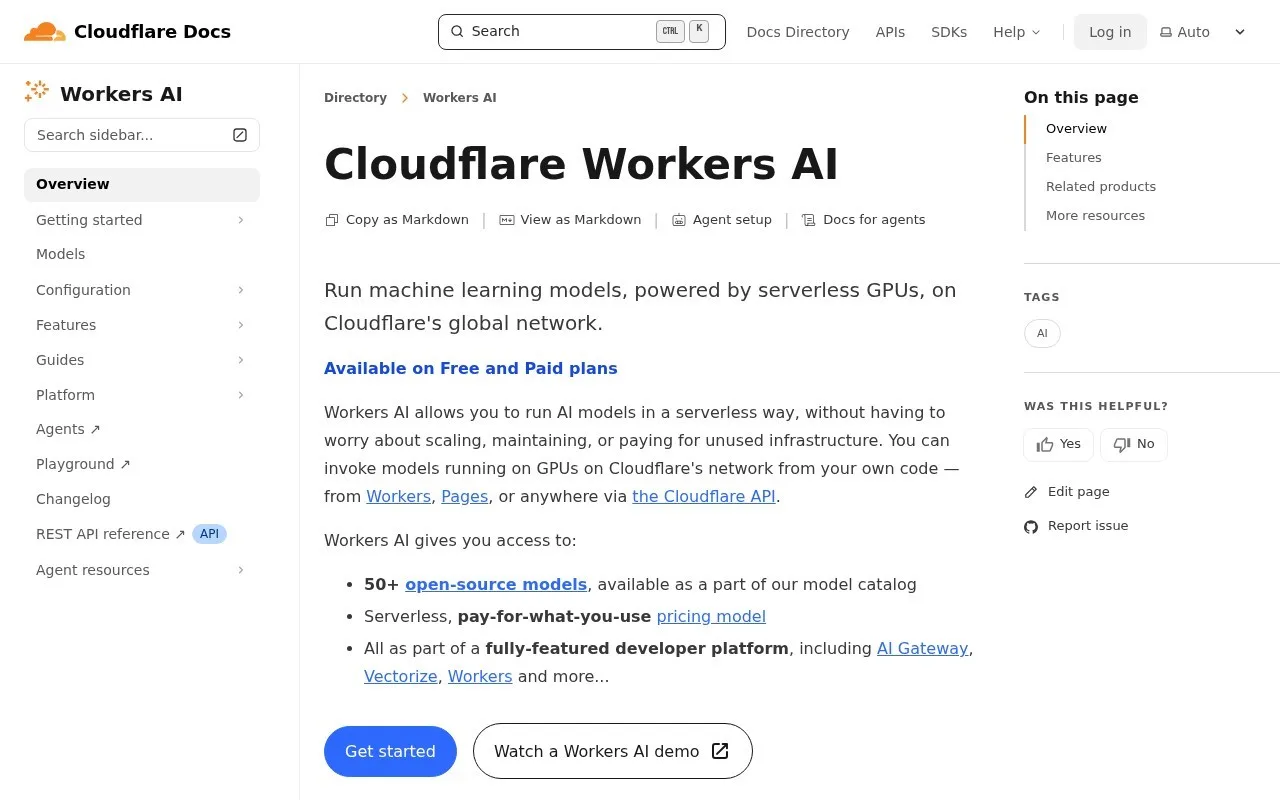Click the Agent setup robot icon

click(x=679, y=220)
